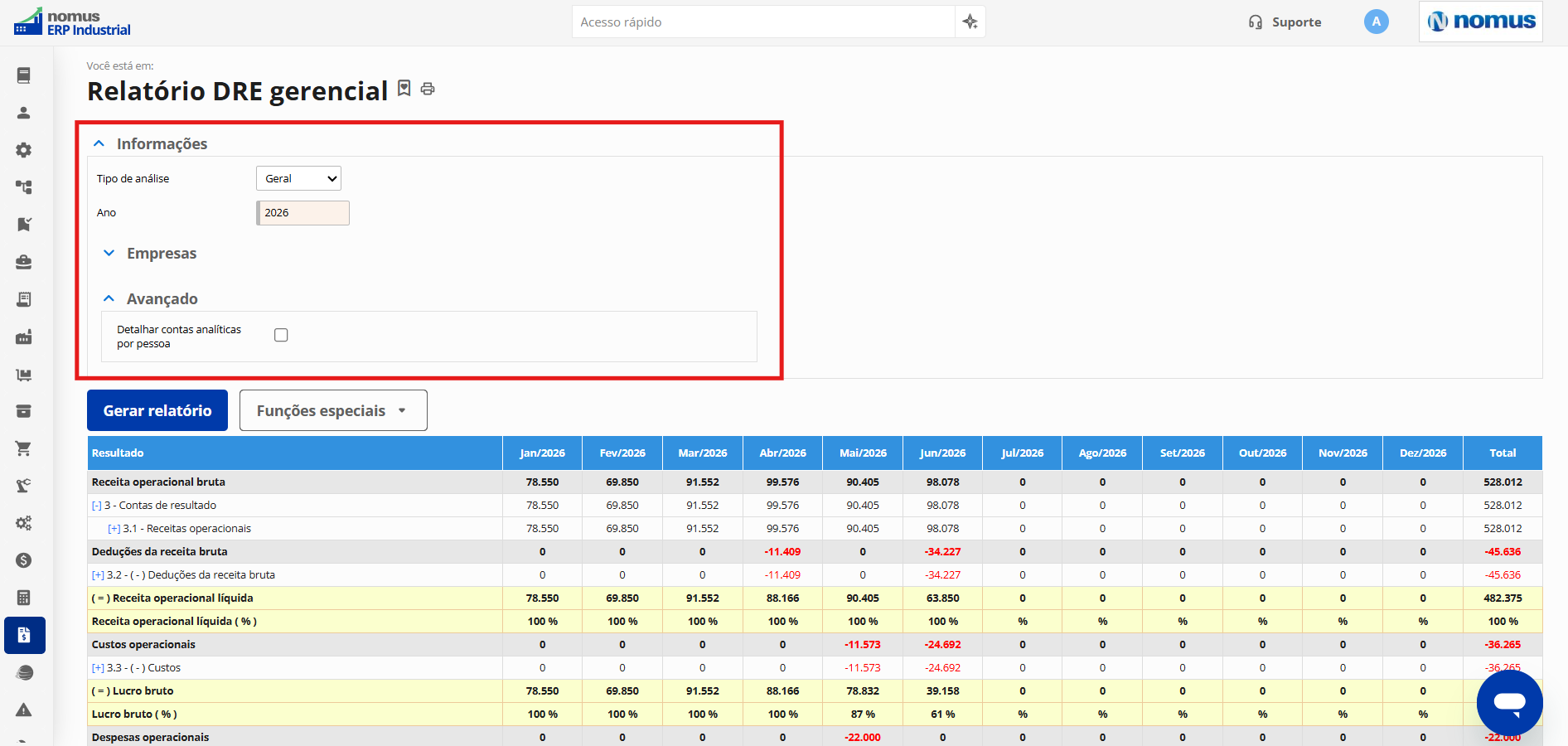Click the 528.012 total for Receita operacional bruta
The height and width of the screenshot is (746, 1568).
1503,482
